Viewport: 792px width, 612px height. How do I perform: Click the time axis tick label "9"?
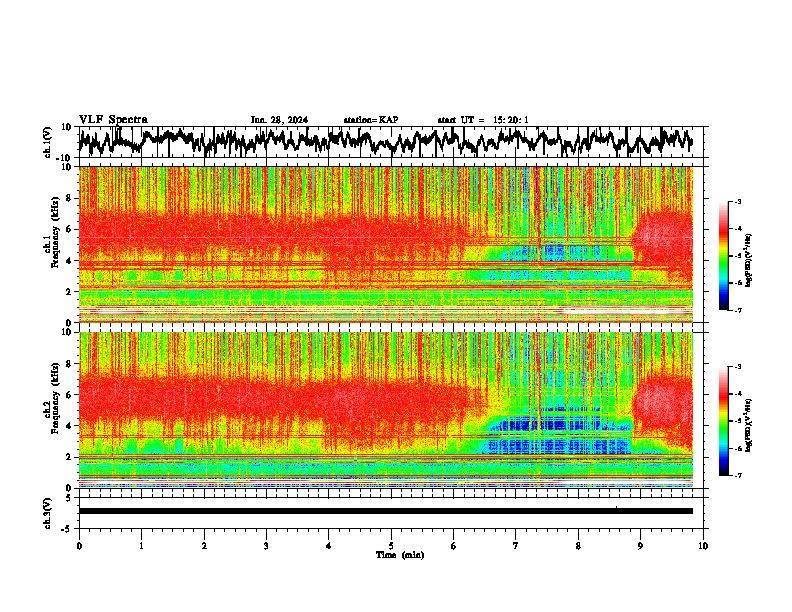tap(640, 546)
